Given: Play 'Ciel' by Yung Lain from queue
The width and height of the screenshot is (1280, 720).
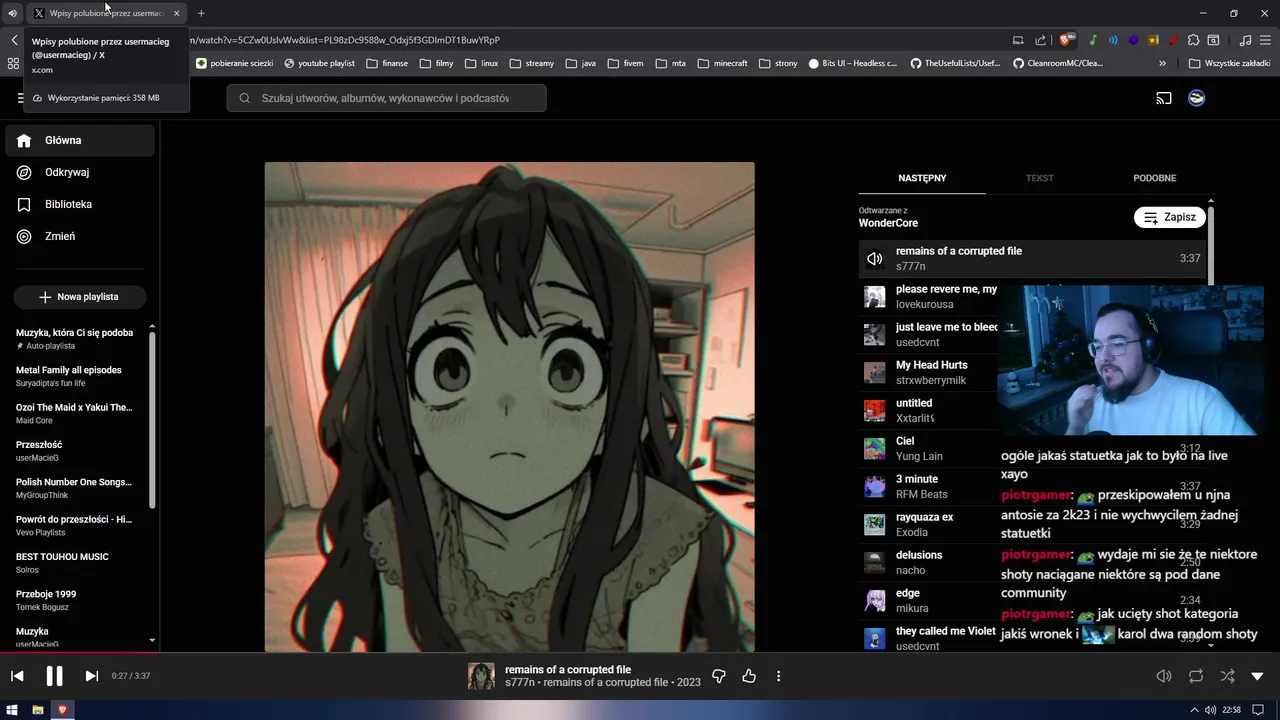Looking at the screenshot, I should 930,449.
